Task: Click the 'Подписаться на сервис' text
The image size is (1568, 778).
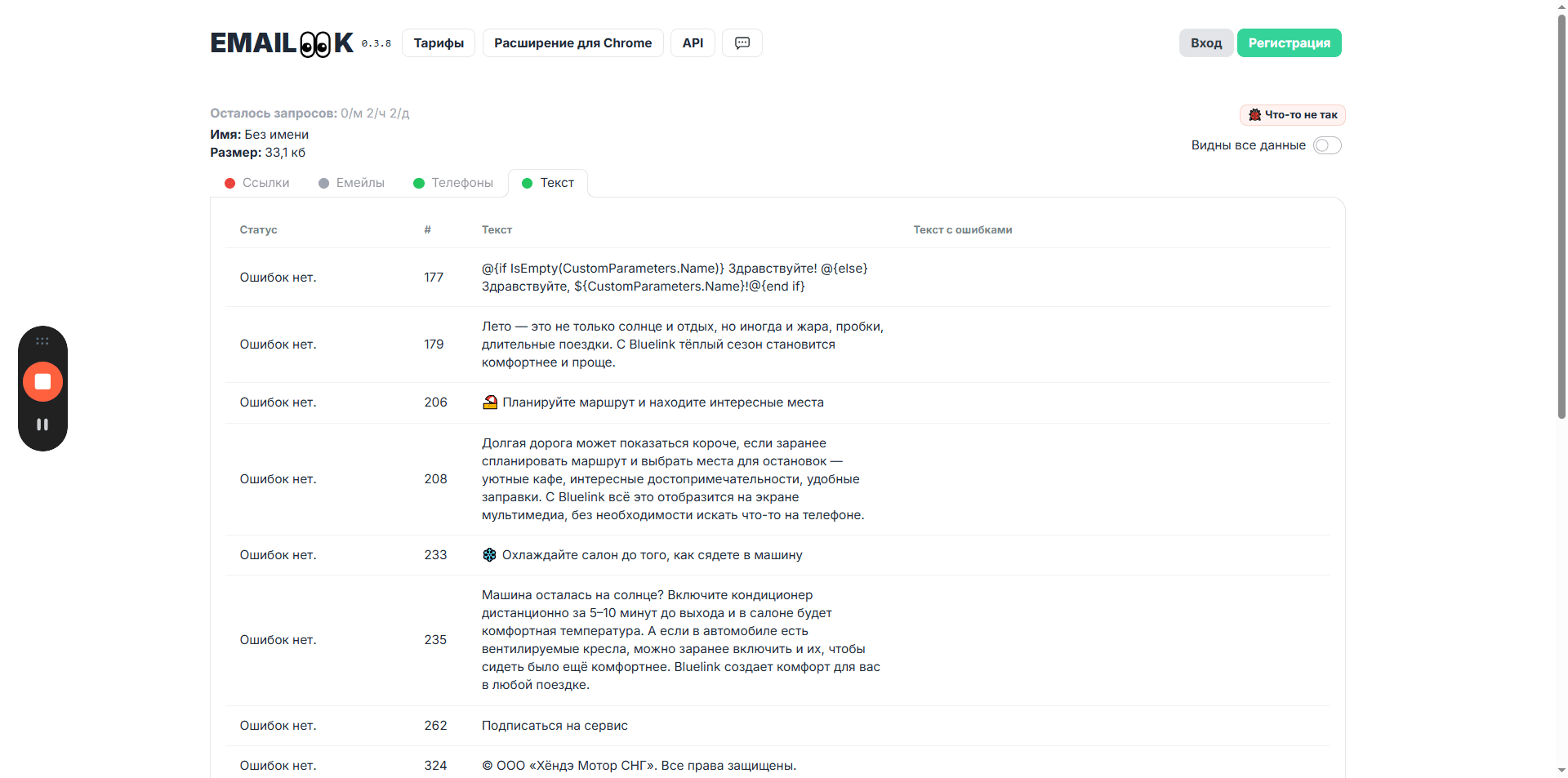Action: click(x=555, y=726)
